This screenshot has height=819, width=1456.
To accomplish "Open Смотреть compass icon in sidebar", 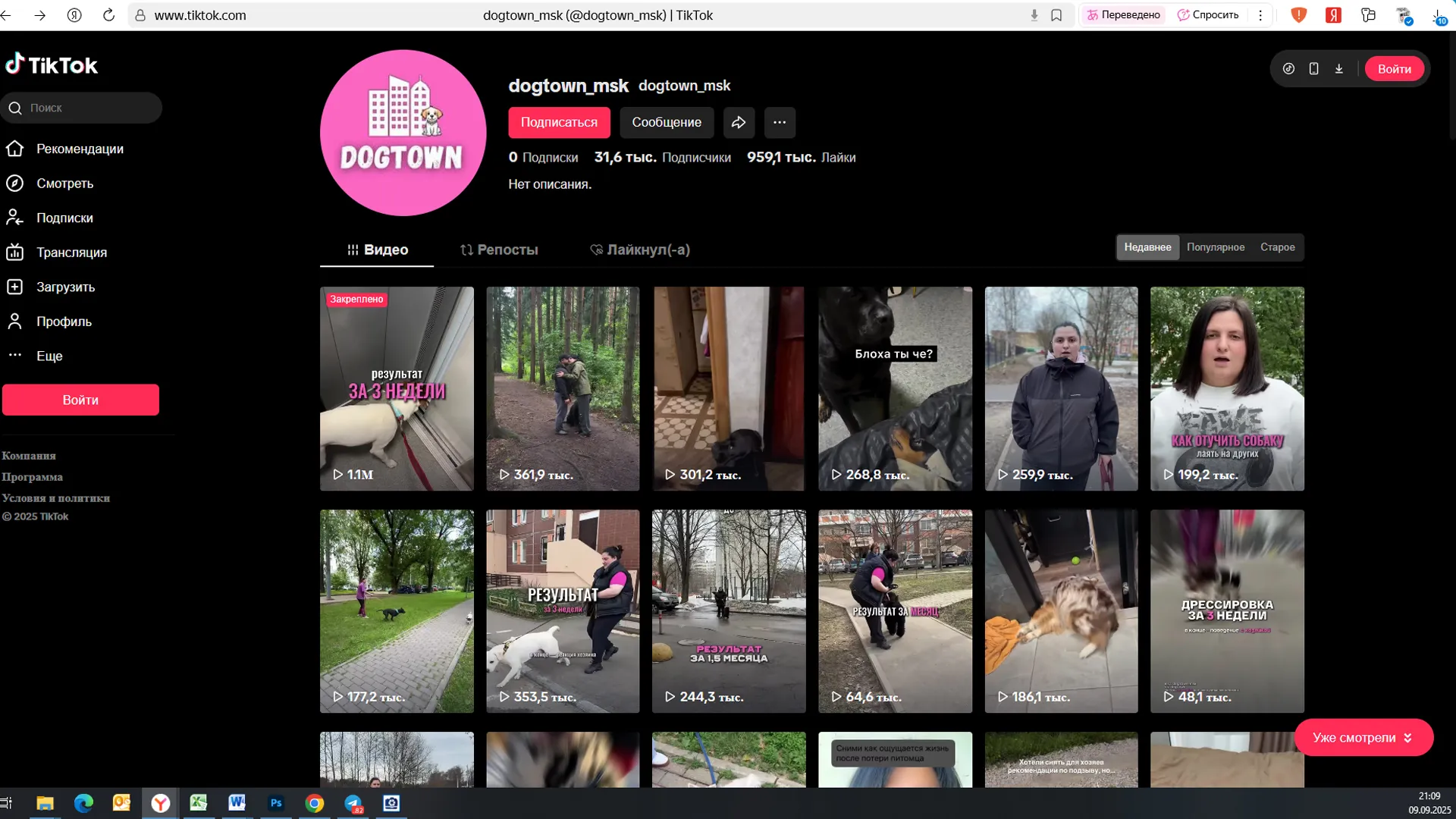I will [x=15, y=184].
